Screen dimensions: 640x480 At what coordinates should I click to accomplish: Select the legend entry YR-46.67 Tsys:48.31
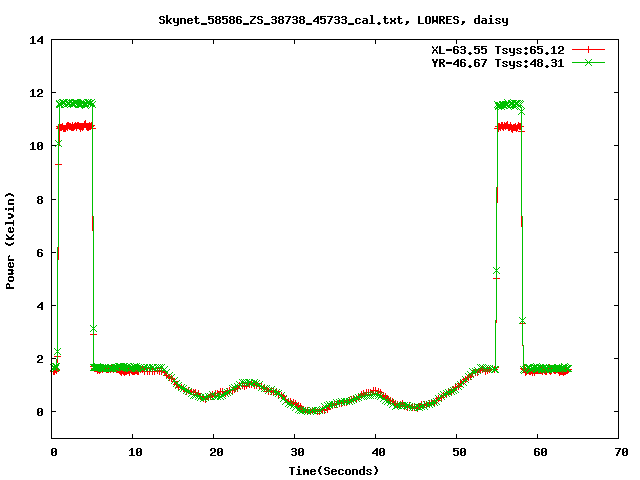(x=498, y=63)
